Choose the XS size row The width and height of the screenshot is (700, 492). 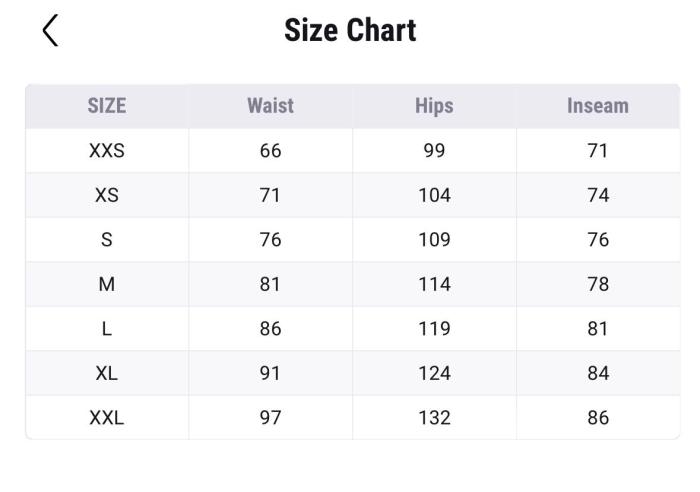[107, 195]
